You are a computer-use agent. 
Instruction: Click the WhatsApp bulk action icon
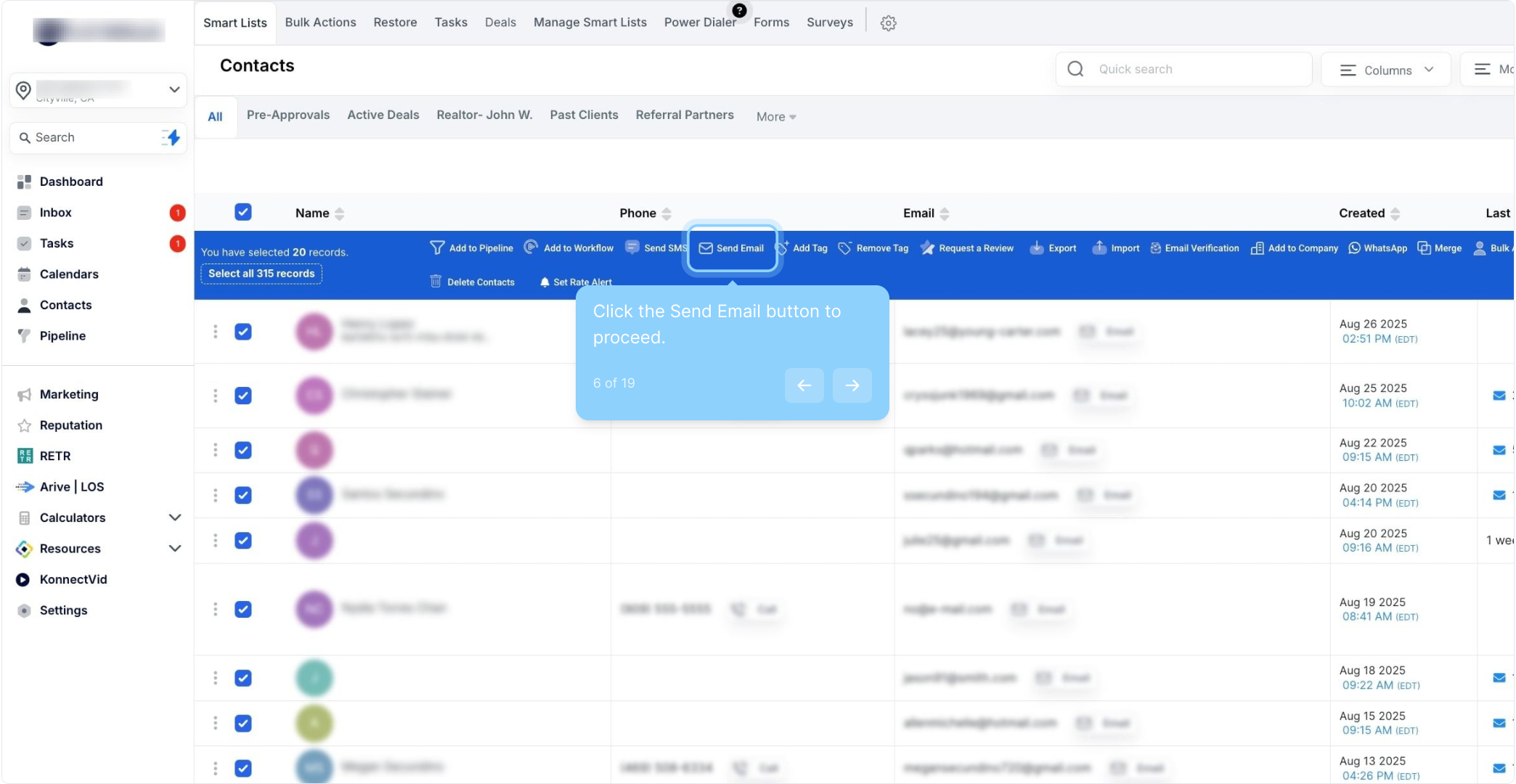click(1354, 248)
